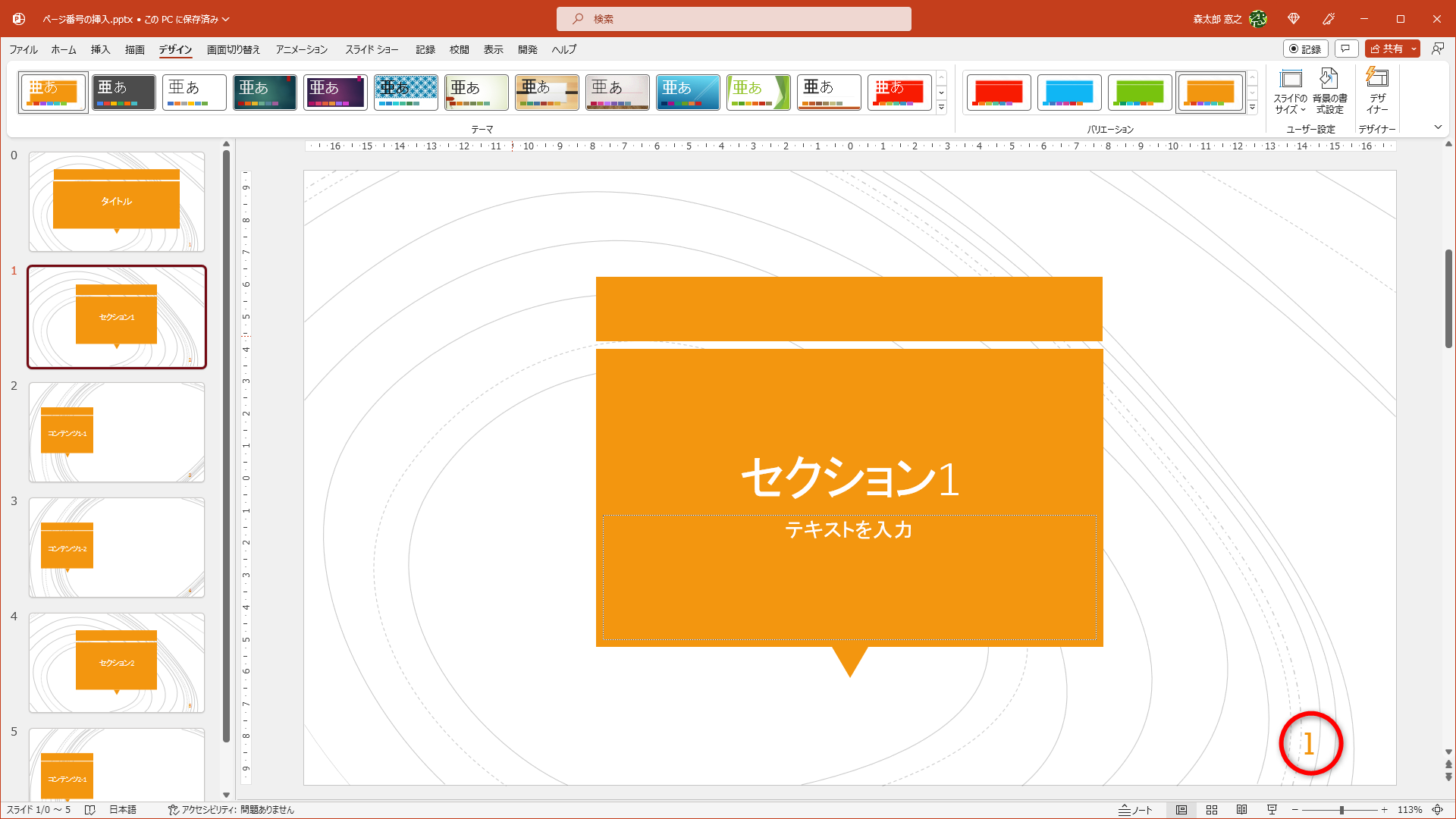Viewport: 1456px width, 819px height.
Task: Click the 標準表示 view icon
Action: [x=1182, y=809]
